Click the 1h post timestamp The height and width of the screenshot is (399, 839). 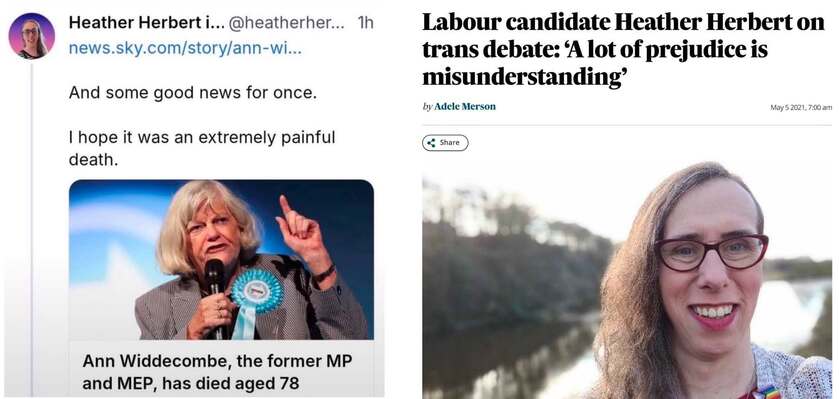pos(365,23)
